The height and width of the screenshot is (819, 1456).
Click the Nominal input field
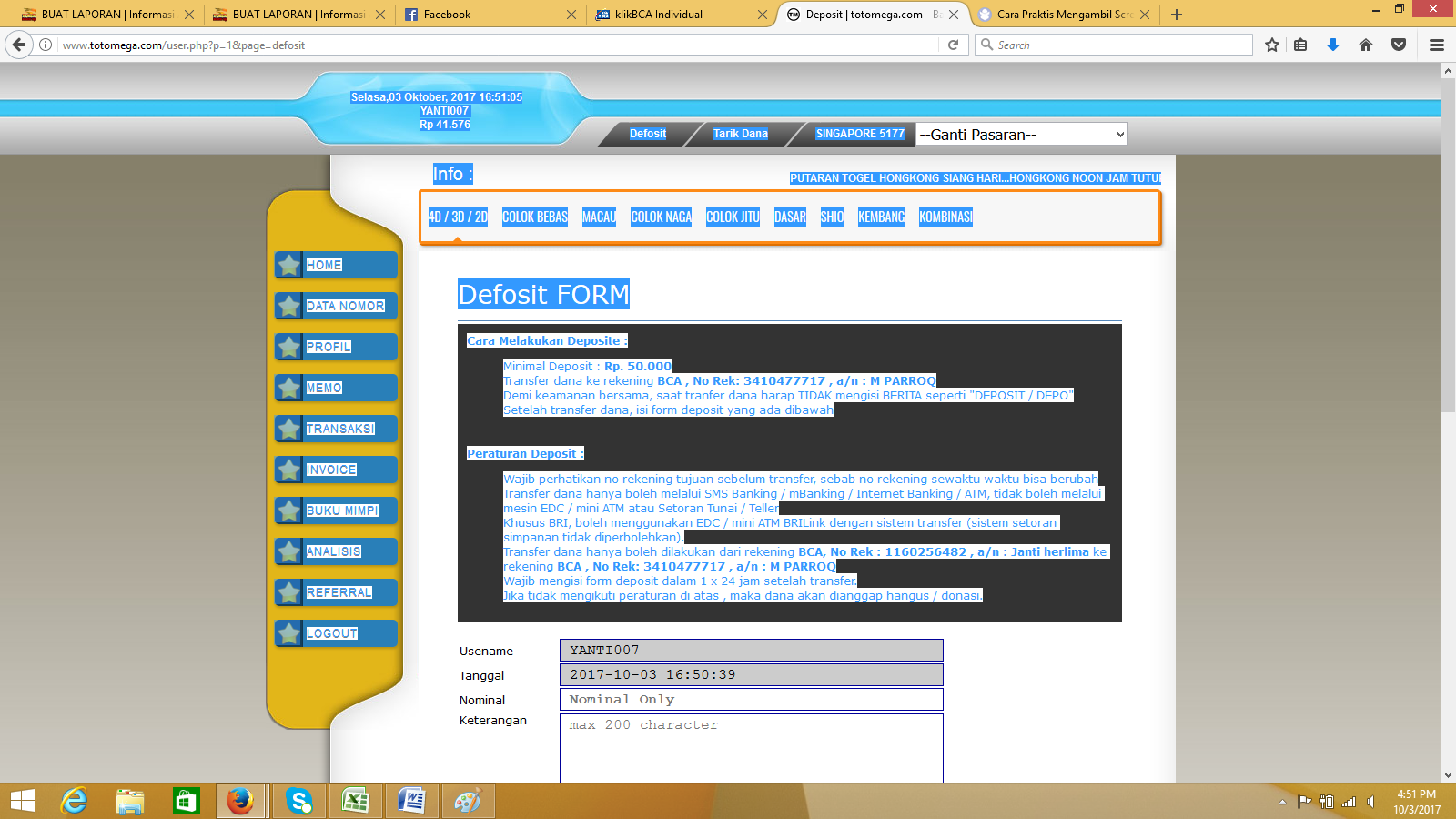751,699
